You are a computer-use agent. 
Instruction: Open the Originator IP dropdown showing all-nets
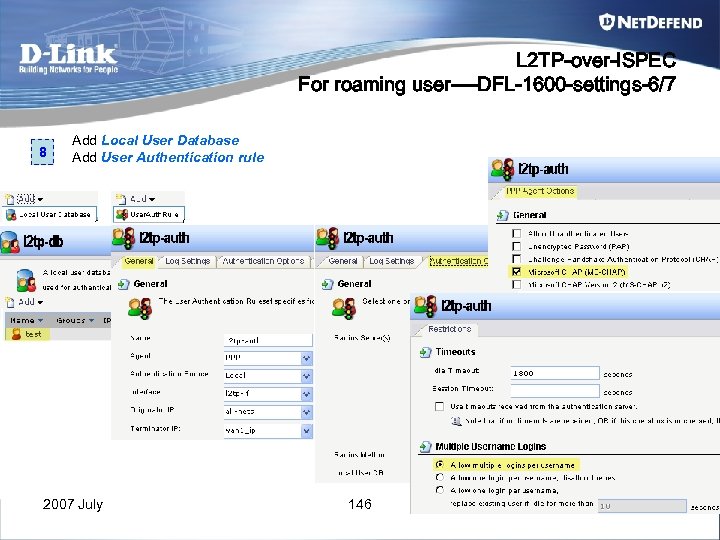pyautogui.click(x=306, y=412)
